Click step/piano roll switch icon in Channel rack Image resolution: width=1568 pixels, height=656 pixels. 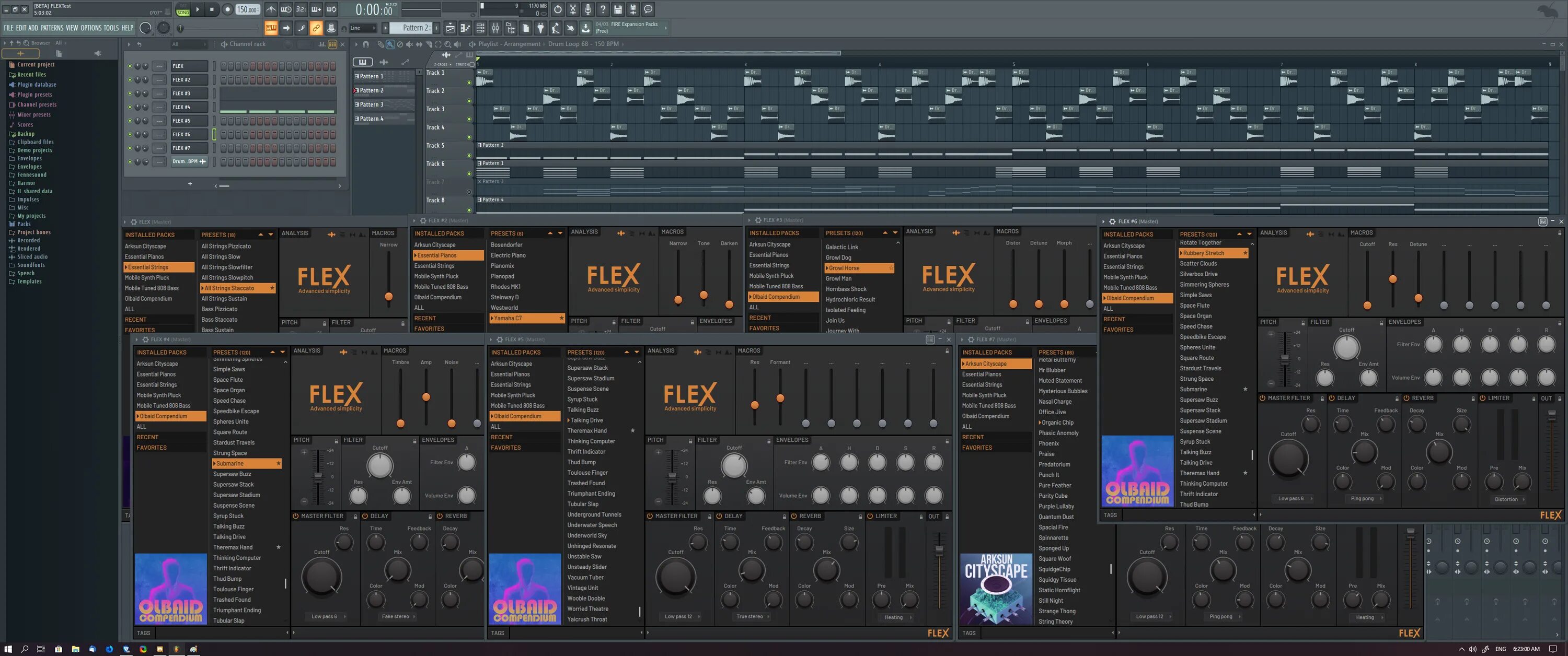[333, 44]
